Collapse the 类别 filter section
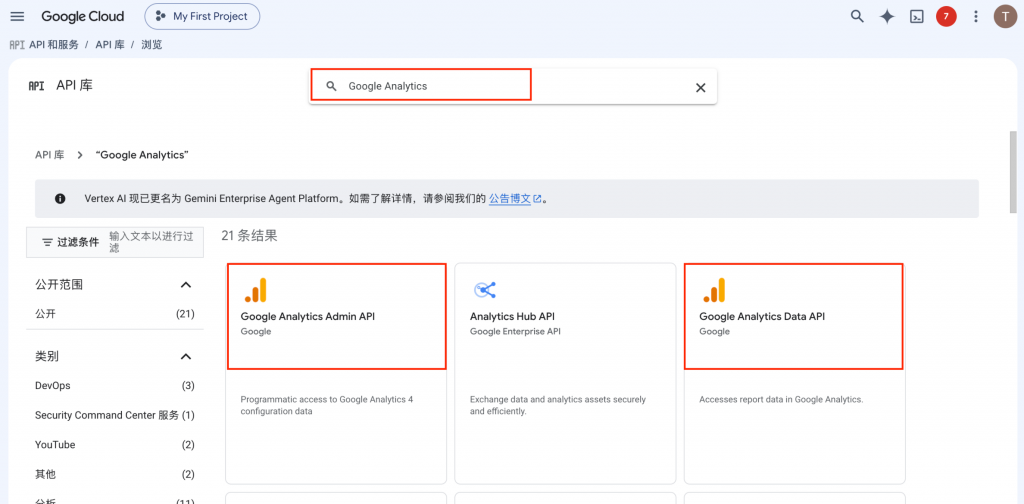The height and width of the screenshot is (504, 1024). tap(186, 356)
